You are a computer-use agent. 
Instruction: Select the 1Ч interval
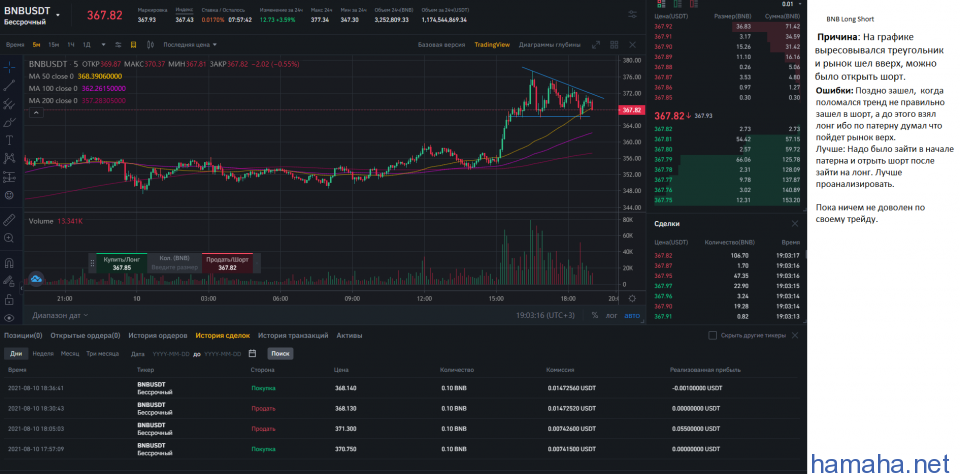tap(71, 45)
